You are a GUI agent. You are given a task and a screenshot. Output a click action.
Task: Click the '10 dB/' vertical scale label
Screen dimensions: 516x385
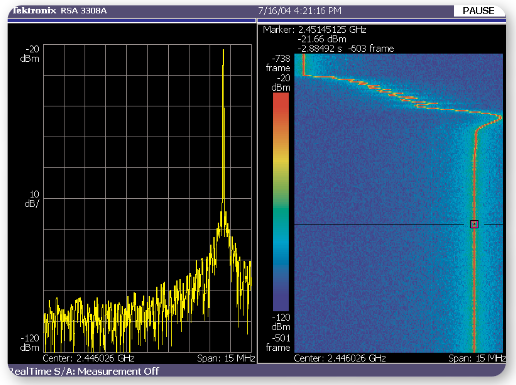tap(32, 199)
